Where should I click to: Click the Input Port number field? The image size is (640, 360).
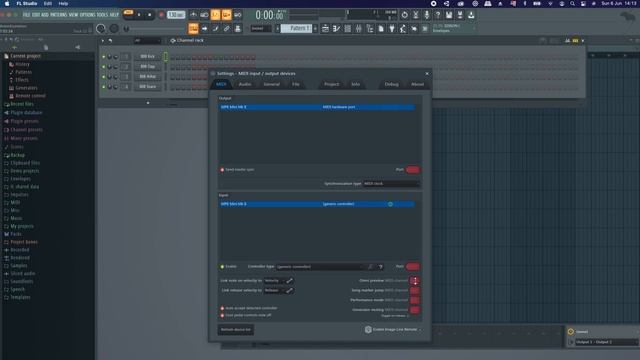click(x=413, y=267)
